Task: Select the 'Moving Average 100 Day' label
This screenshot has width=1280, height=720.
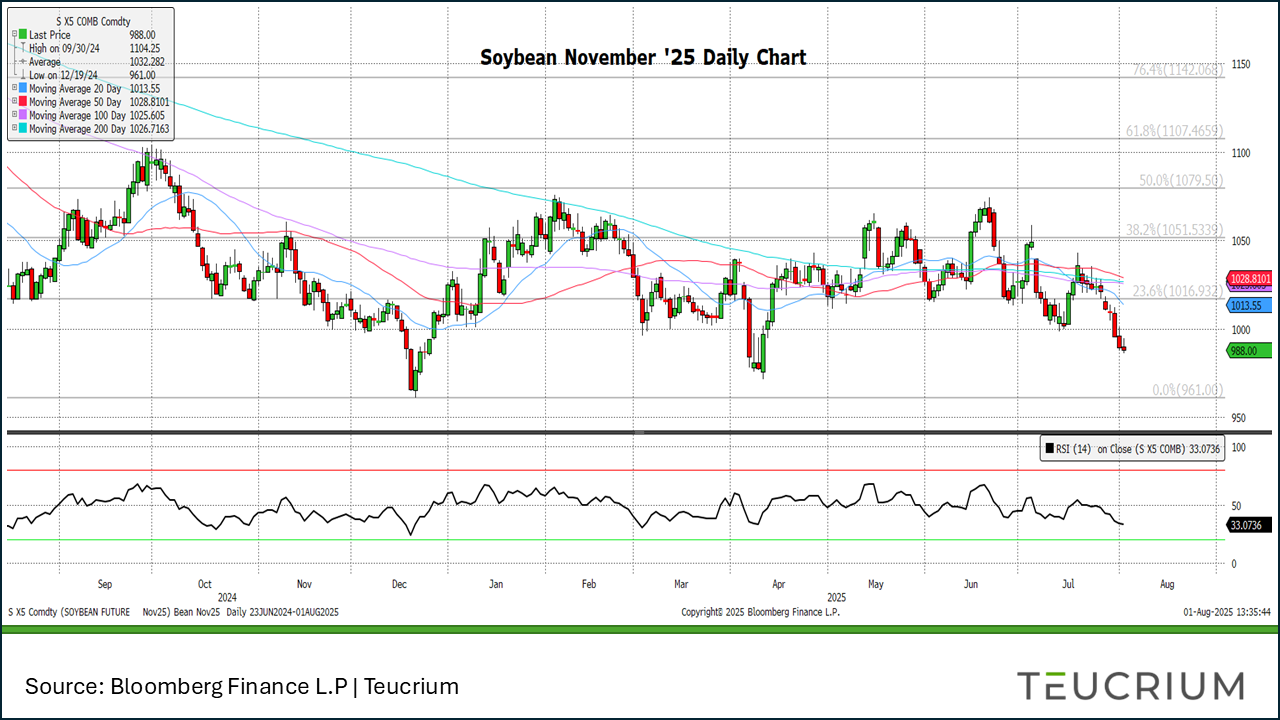Action: point(77,115)
